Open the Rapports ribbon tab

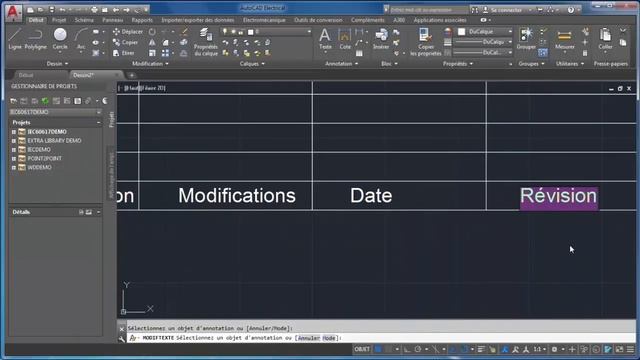pyautogui.click(x=142, y=20)
